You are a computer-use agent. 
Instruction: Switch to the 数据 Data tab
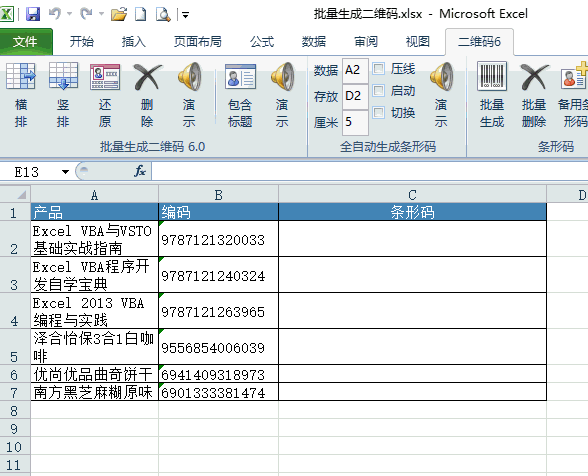point(314,41)
